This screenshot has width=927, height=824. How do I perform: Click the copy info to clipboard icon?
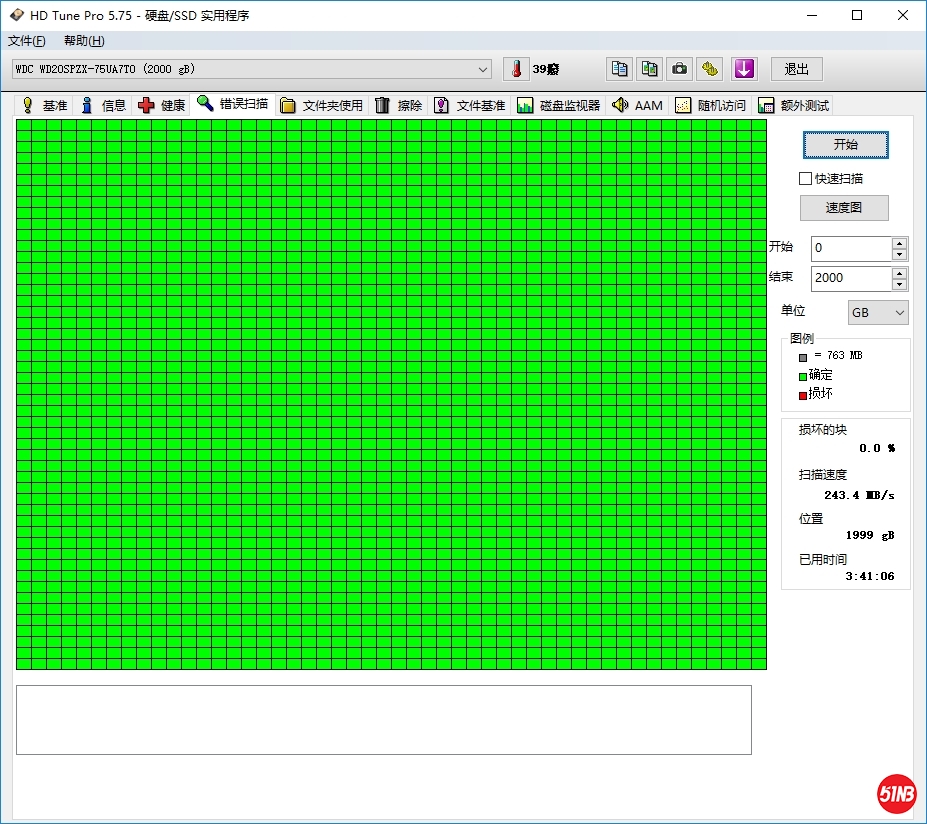(620, 69)
